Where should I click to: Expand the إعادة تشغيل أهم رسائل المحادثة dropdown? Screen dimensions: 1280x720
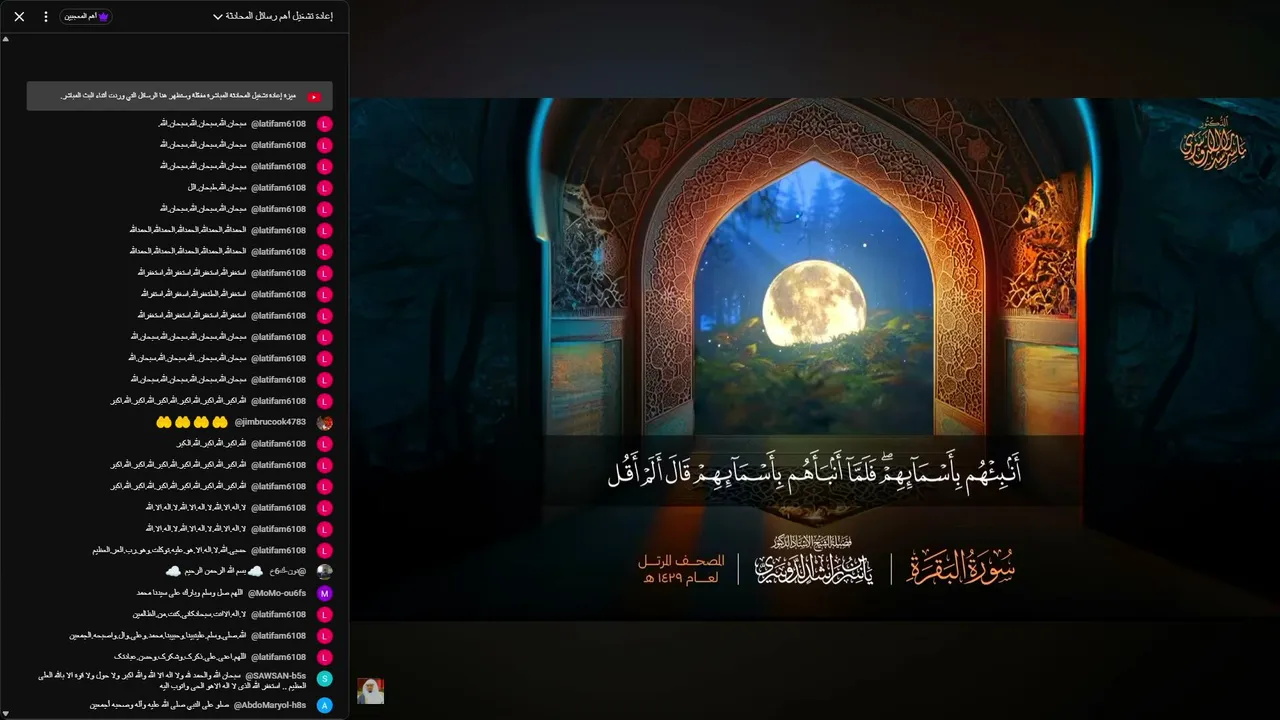click(x=273, y=17)
